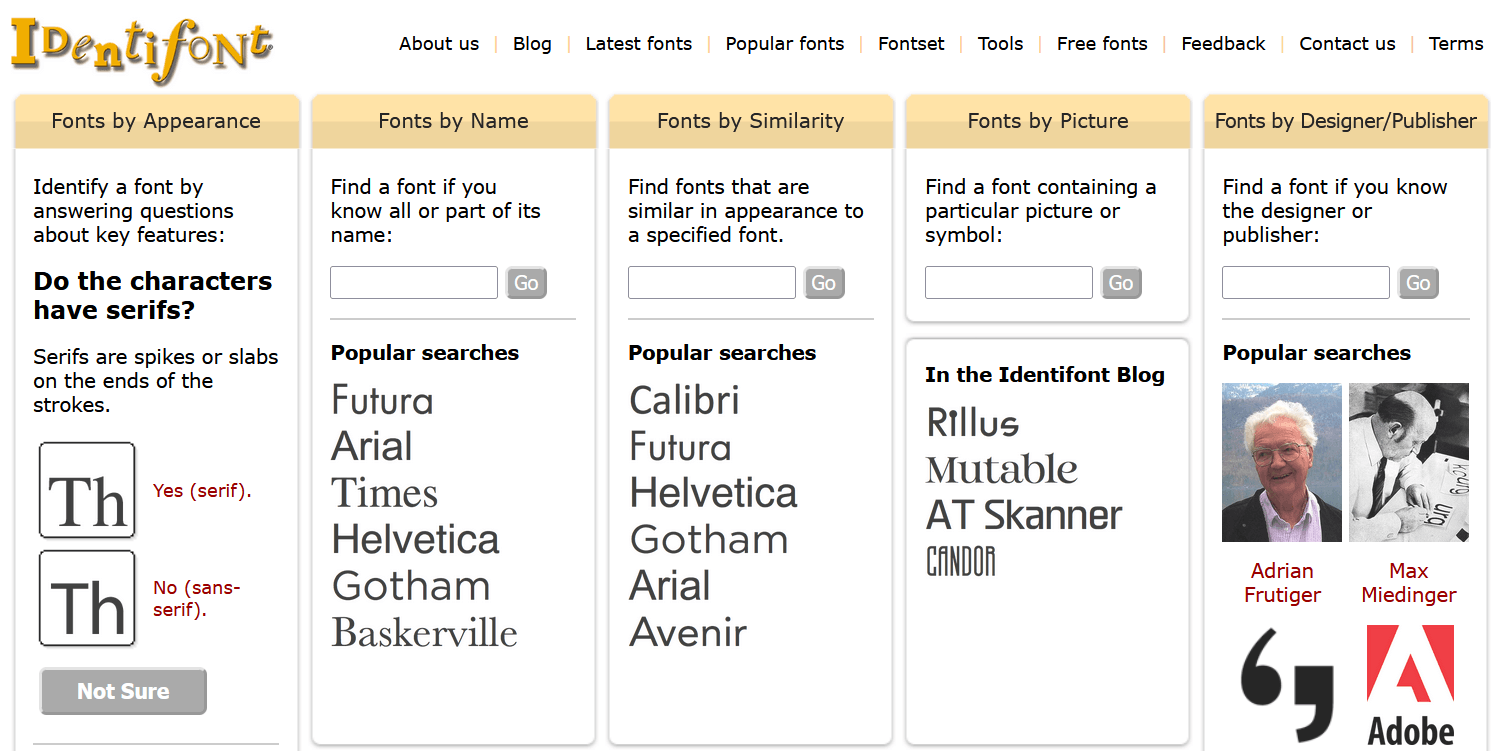
Task: Open the Futura sample under Fonts by Name
Action: click(x=383, y=400)
